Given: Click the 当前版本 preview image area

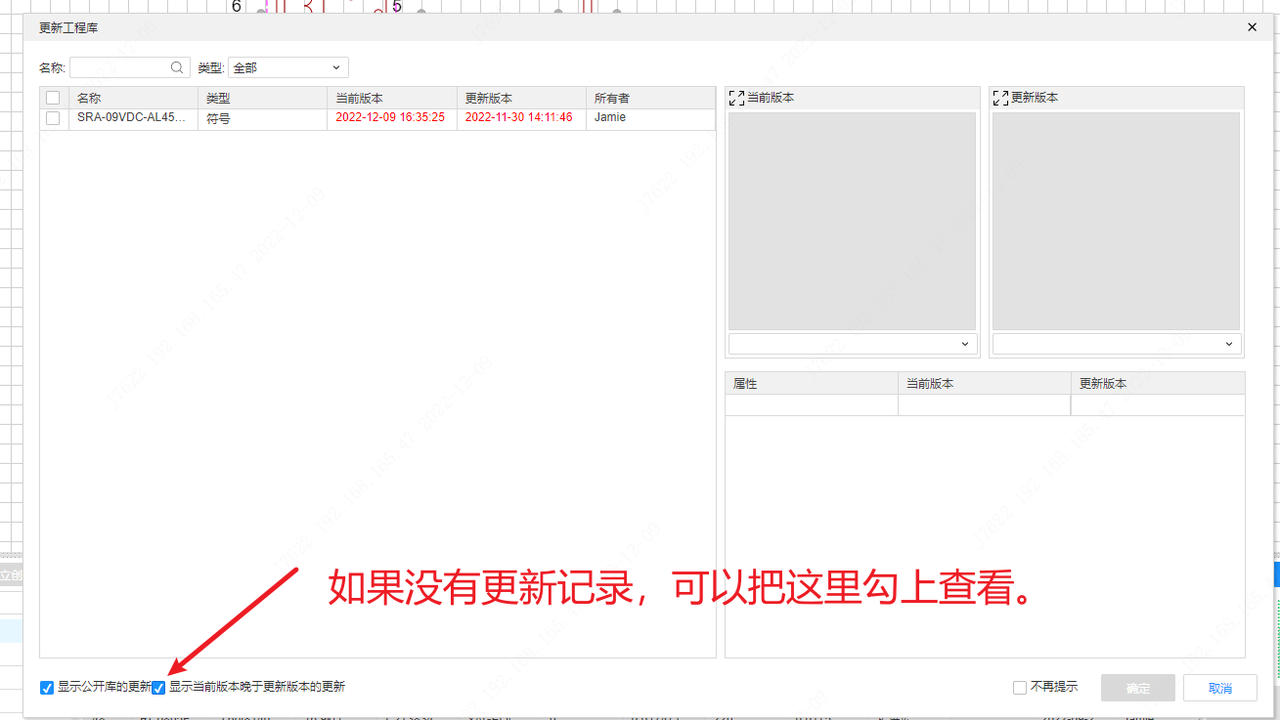Looking at the screenshot, I should click(852, 221).
